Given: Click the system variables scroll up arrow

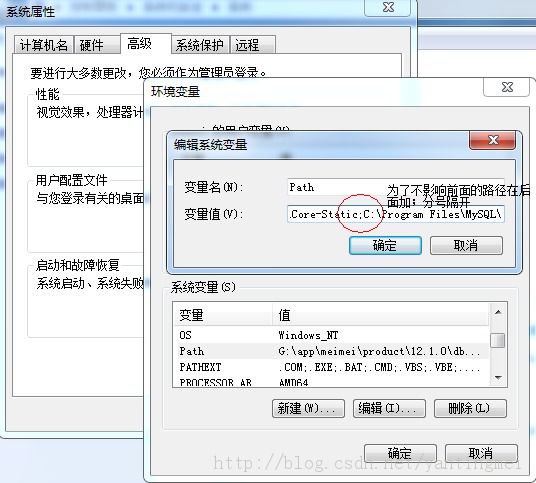Looking at the screenshot, I should 498,312.
